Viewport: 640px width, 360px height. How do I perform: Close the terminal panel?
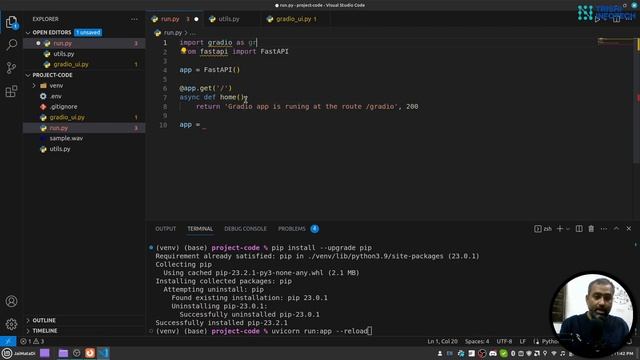coord(629,229)
